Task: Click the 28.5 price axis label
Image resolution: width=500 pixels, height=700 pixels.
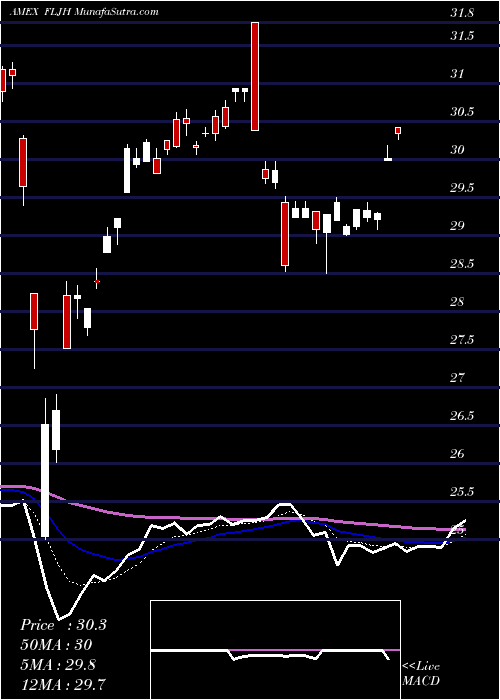Action: point(462,264)
